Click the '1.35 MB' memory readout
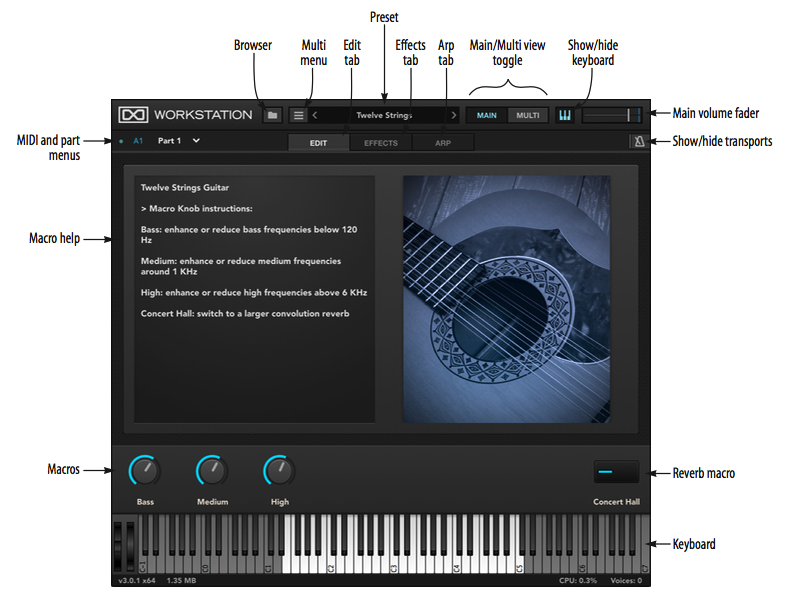Image resolution: width=794 pixels, height=601 pixels. point(181,580)
